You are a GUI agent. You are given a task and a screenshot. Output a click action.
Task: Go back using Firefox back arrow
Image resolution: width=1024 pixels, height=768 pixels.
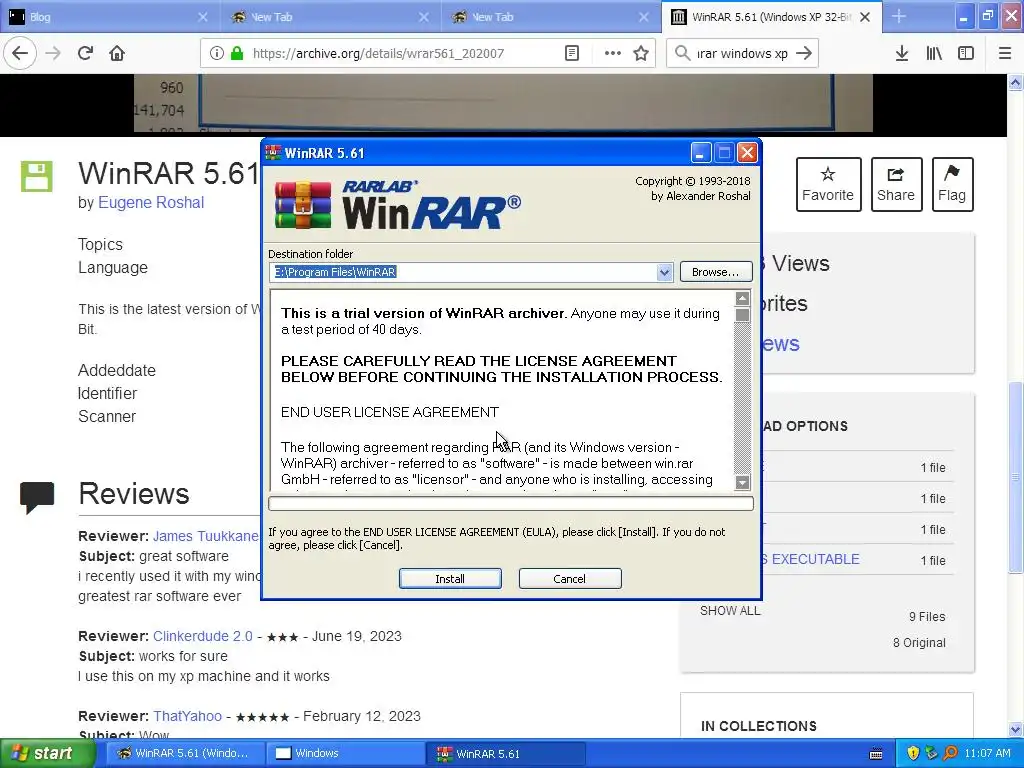(20, 53)
